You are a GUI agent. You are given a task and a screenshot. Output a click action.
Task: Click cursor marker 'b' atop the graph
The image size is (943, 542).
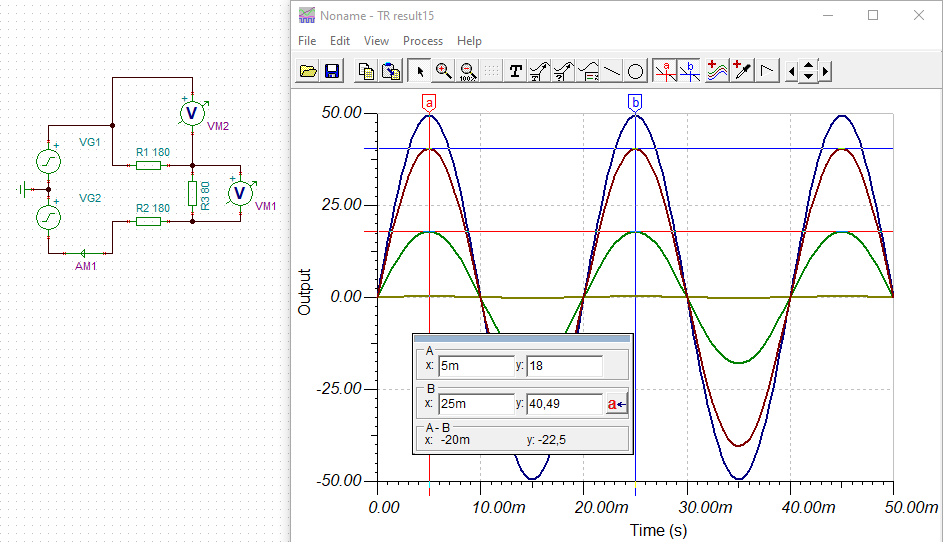click(x=636, y=103)
